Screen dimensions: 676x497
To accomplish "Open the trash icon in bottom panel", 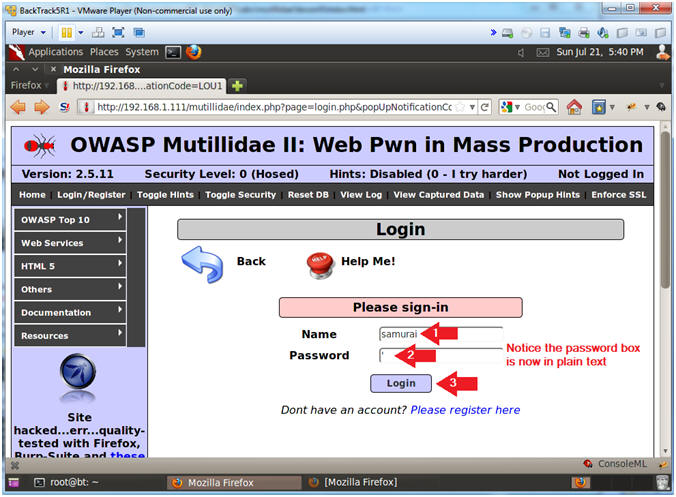I will [662, 482].
